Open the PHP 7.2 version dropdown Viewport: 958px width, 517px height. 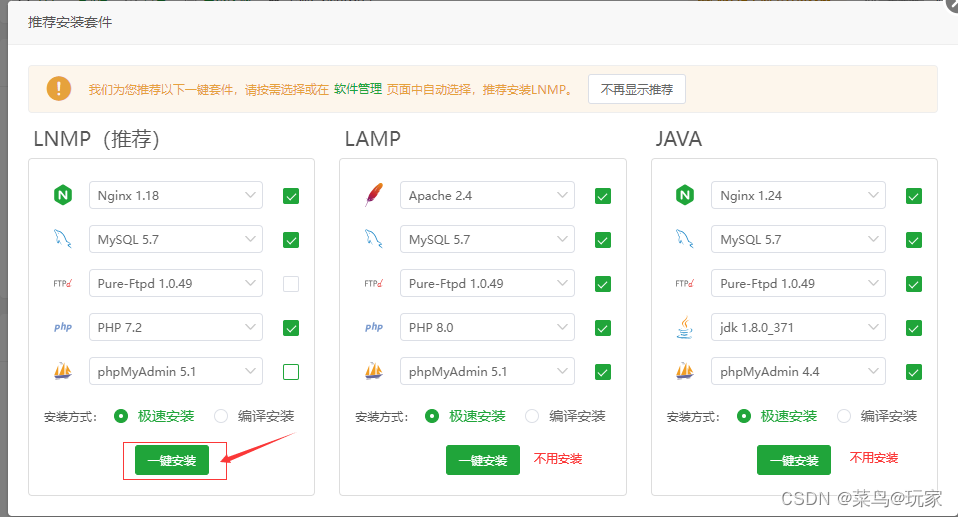point(176,328)
